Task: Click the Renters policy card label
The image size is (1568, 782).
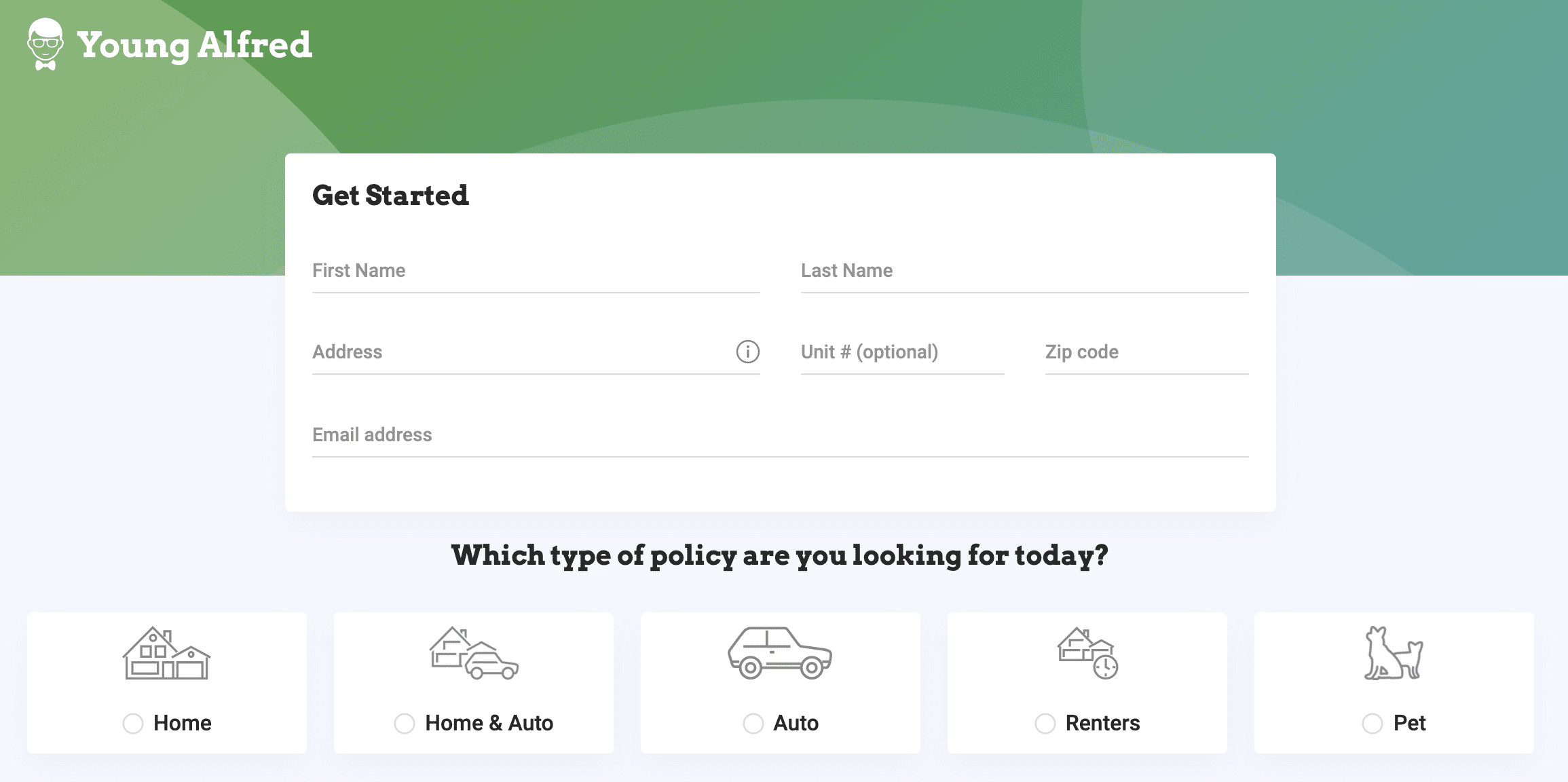Action: pyautogui.click(x=1102, y=724)
